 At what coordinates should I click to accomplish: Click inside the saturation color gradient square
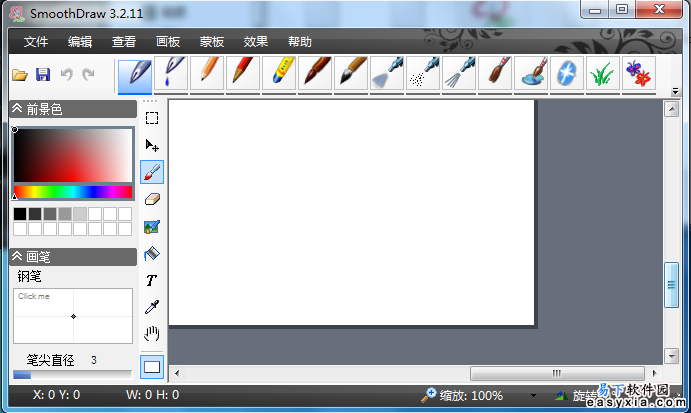tap(73, 155)
